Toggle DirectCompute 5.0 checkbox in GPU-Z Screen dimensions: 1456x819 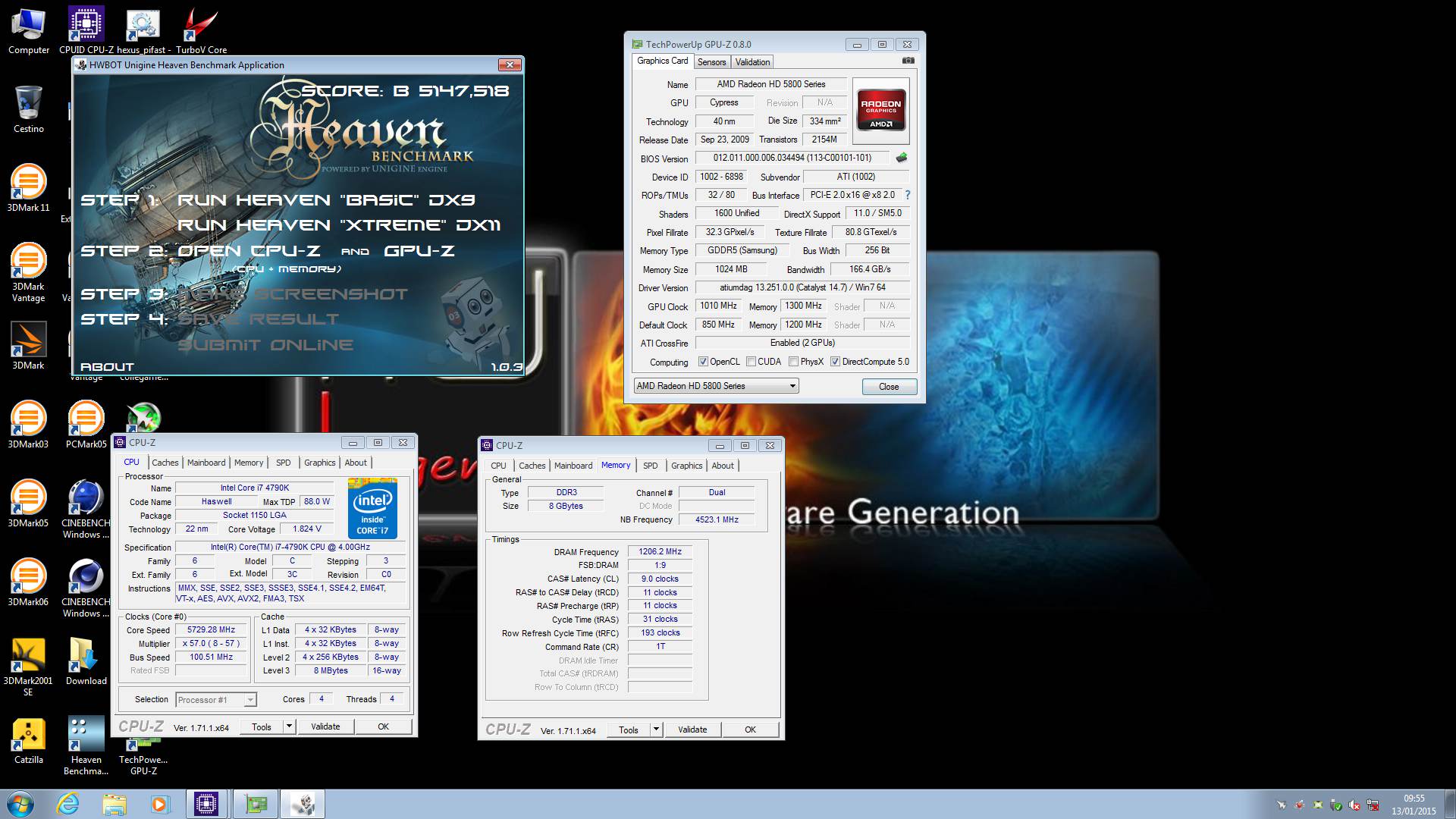tap(835, 362)
